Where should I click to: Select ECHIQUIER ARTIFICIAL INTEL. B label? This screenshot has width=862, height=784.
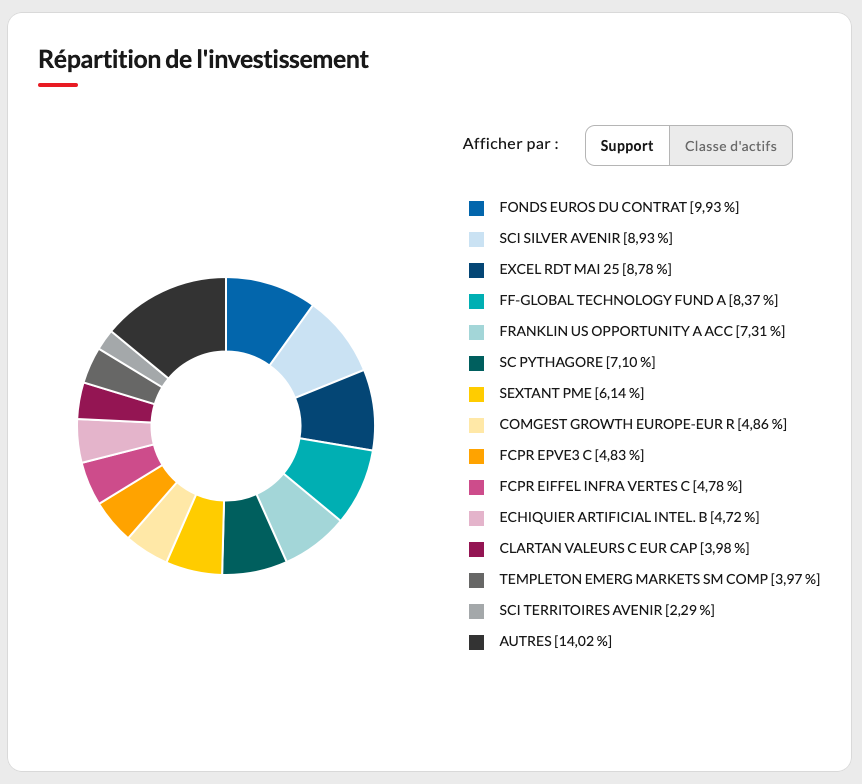[629, 517]
